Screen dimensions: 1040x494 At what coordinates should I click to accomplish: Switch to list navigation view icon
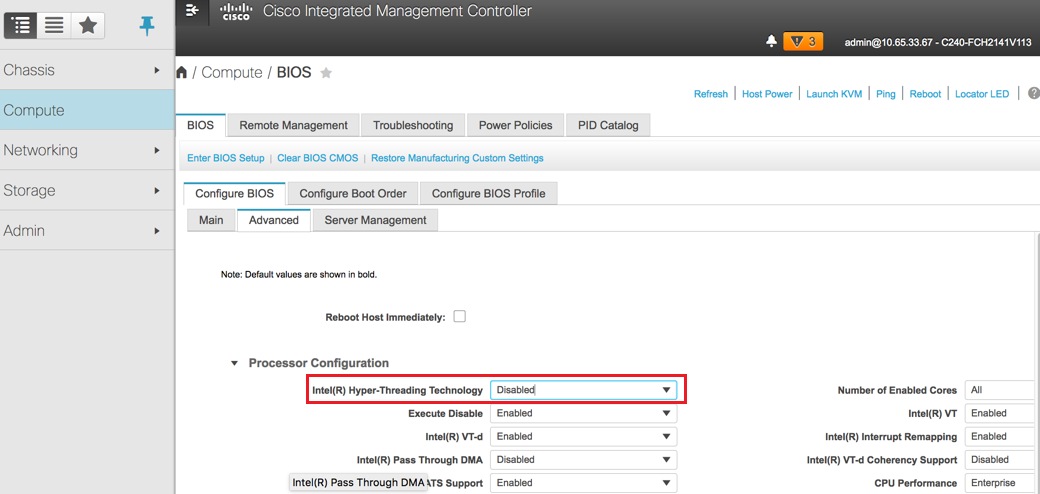(x=54, y=26)
